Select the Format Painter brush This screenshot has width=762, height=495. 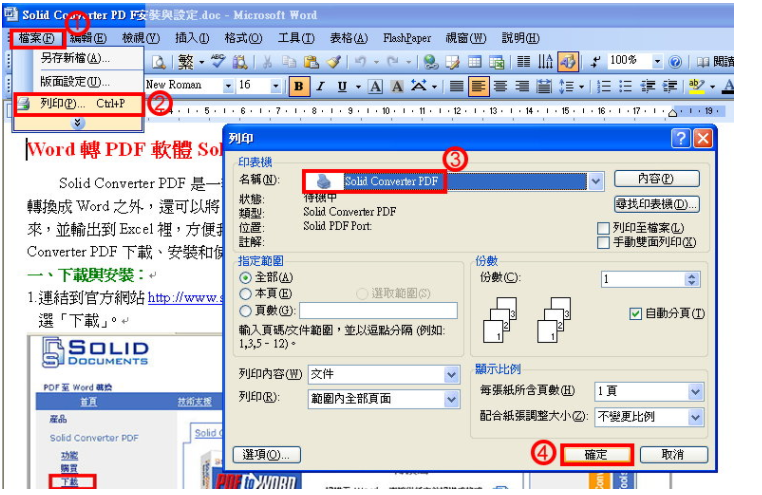tap(333, 62)
